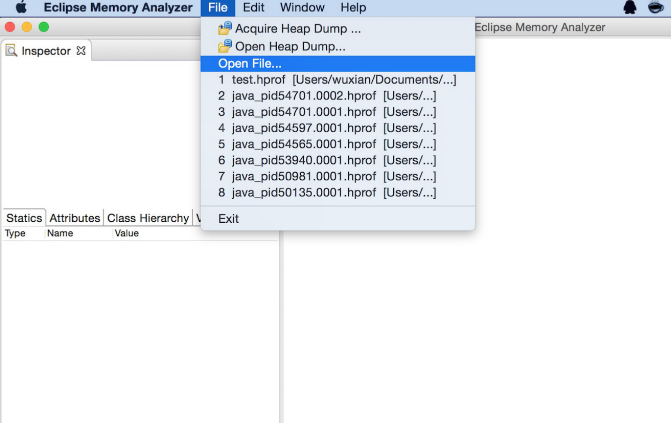Click the Acquire Heap Dump icon
The height and width of the screenshot is (424, 671).
[225, 28]
